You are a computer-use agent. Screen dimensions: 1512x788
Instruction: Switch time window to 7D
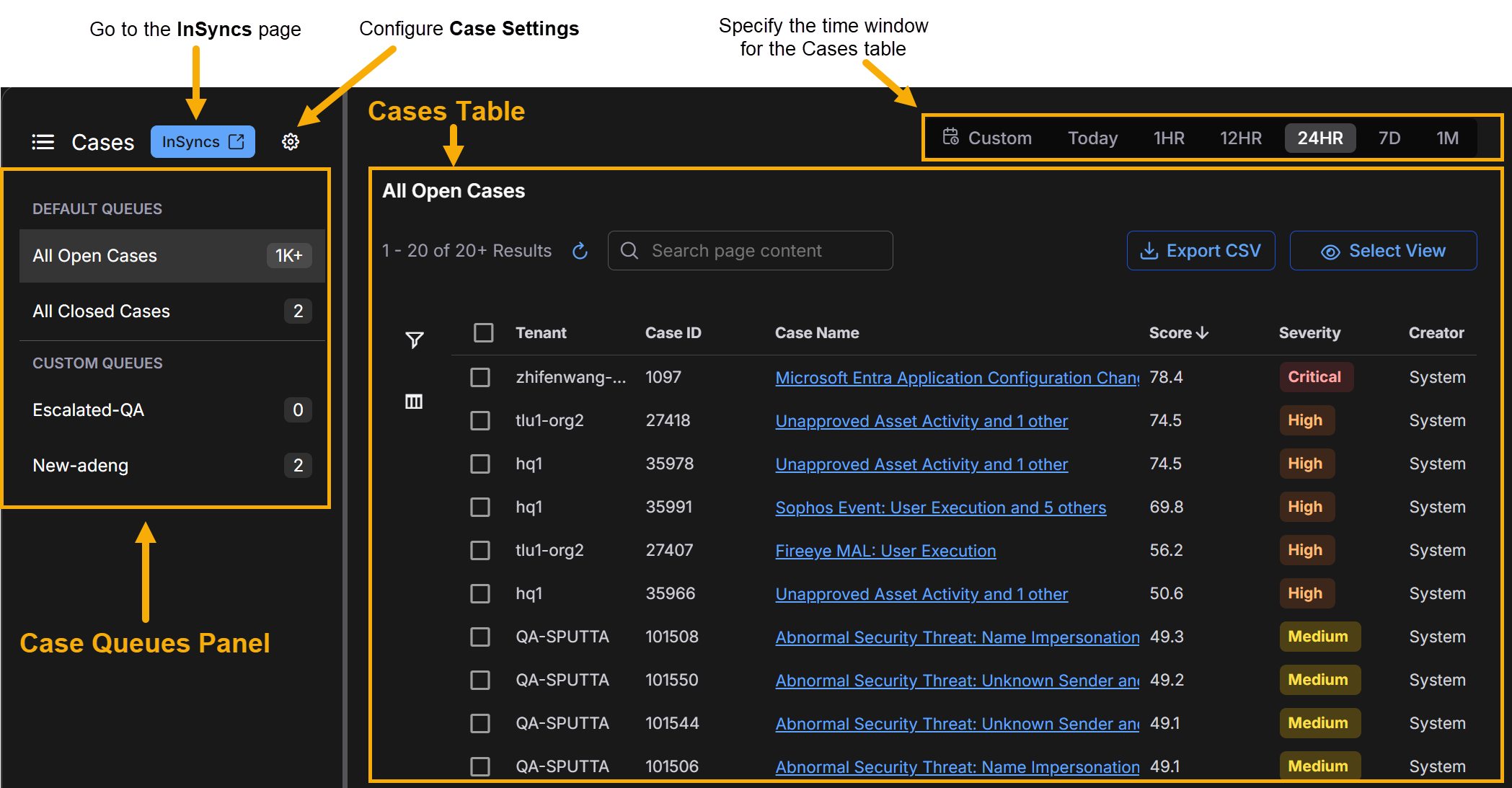pos(1389,138)
